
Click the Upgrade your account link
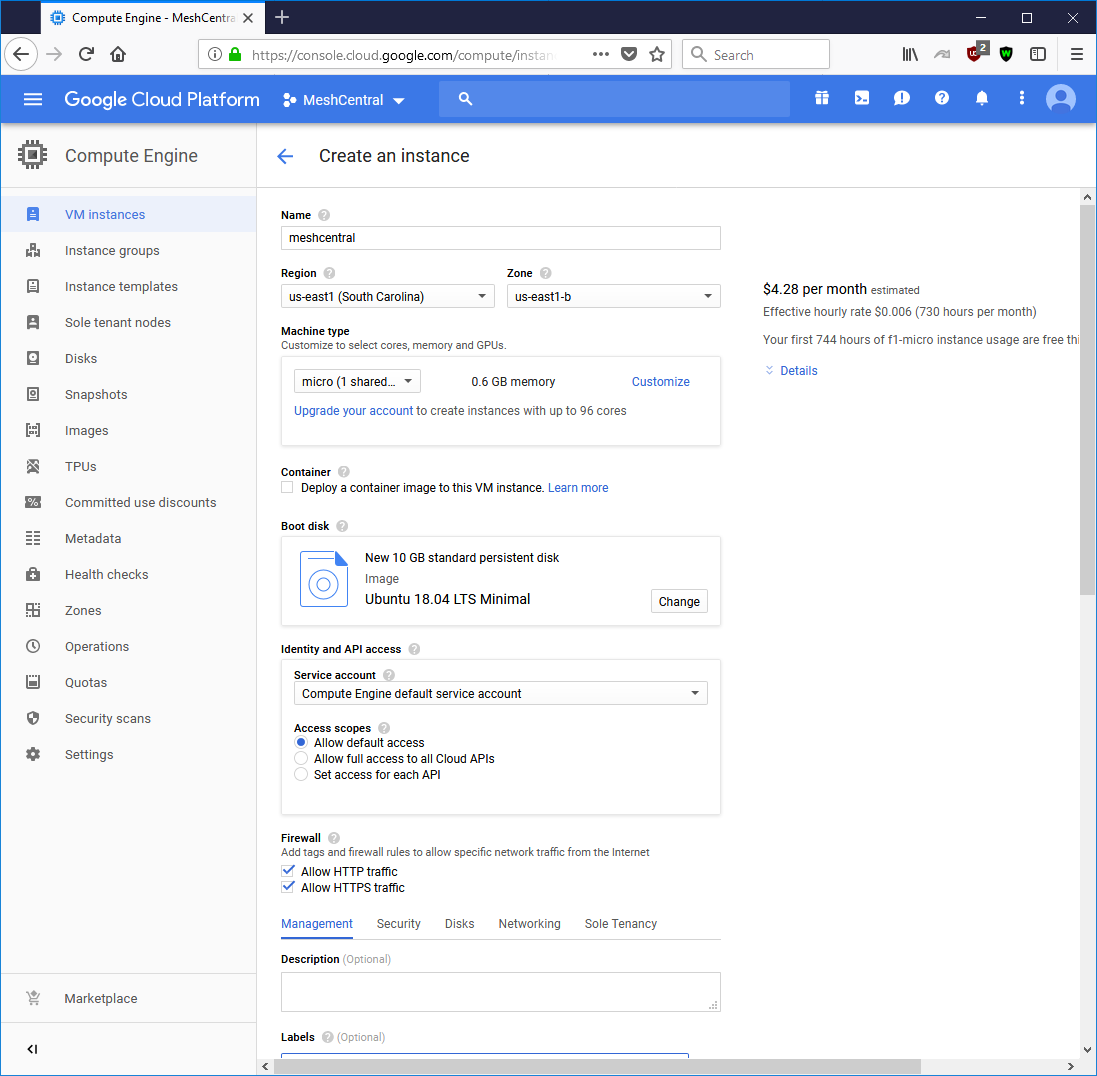tap(353, 411)
